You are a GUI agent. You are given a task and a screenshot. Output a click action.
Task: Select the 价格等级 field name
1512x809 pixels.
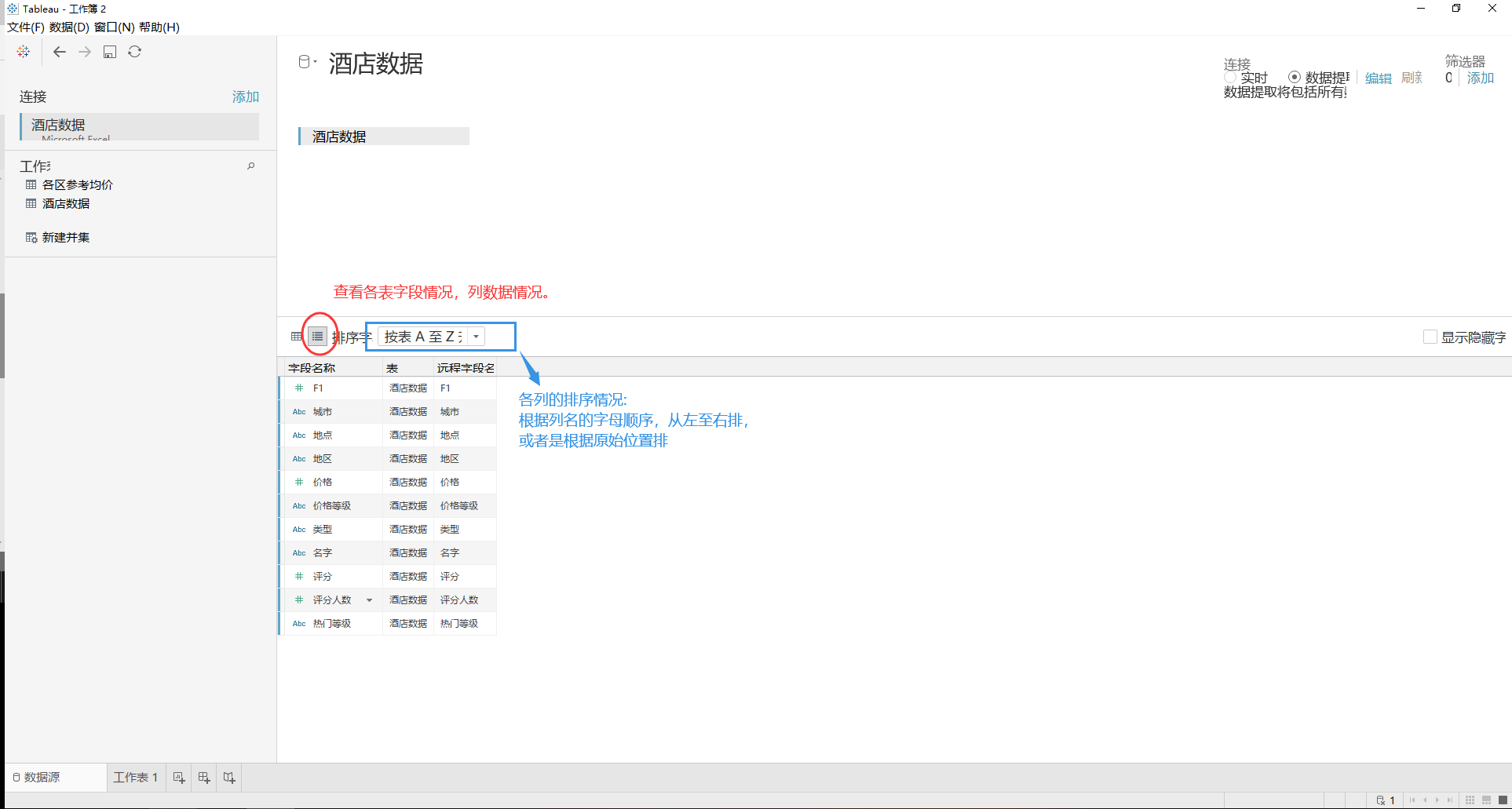pos(332,505)
